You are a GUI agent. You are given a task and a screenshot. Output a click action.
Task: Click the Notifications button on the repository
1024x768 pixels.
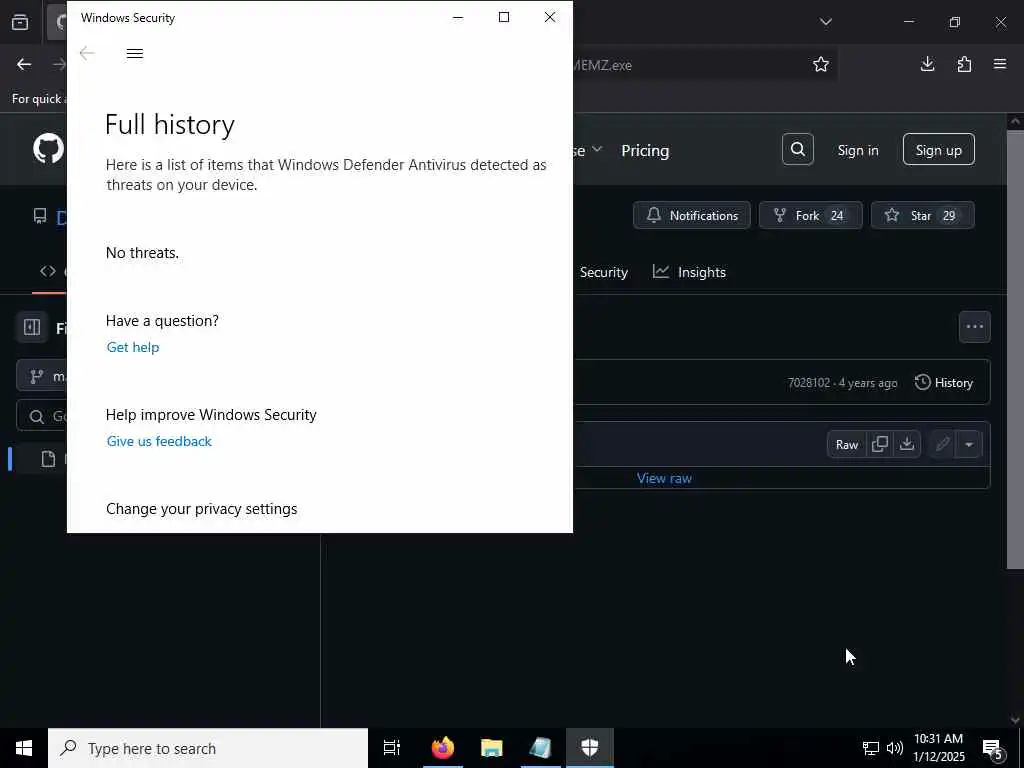click(x=692, y=216)
